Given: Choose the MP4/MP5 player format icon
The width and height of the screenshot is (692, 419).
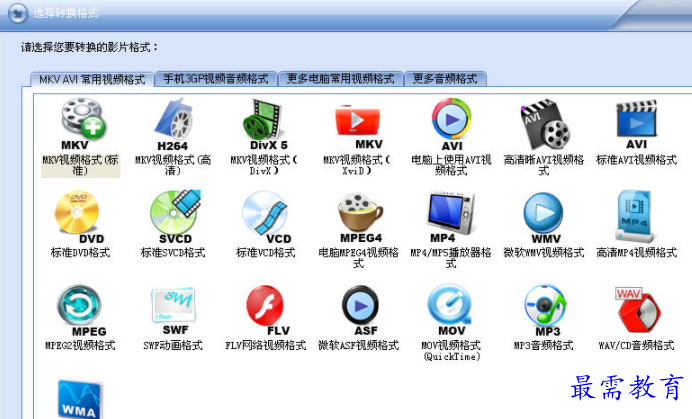Looking at the screenshot, I should click(450, 217).
